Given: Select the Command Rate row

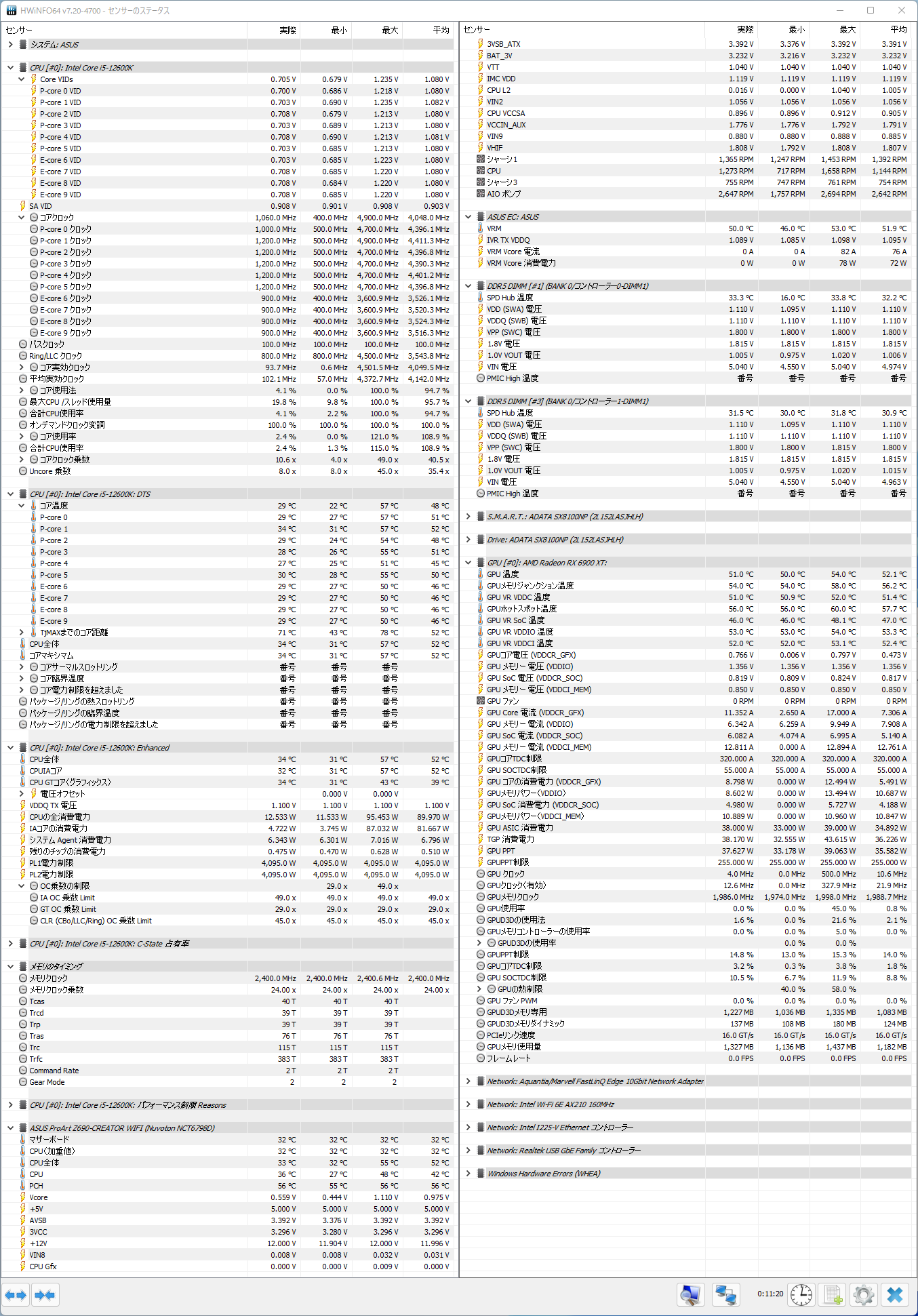Looking at the screenshot, I should (x=228, y=1071).
